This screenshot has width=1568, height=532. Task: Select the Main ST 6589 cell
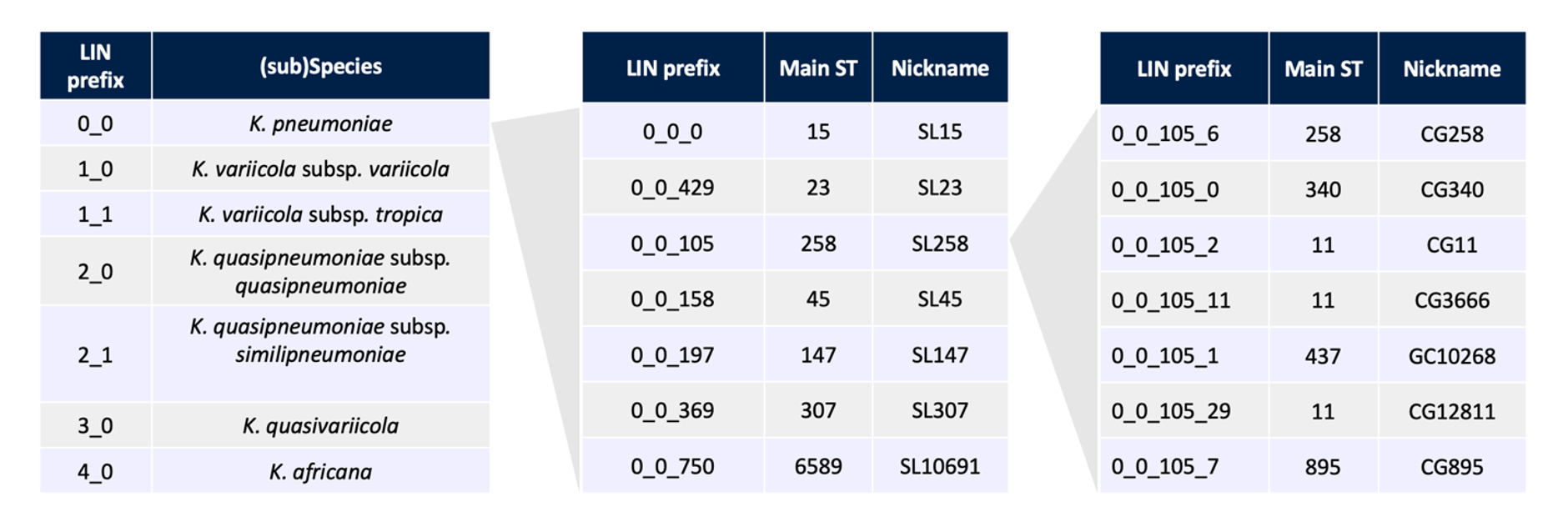(817, 466)
